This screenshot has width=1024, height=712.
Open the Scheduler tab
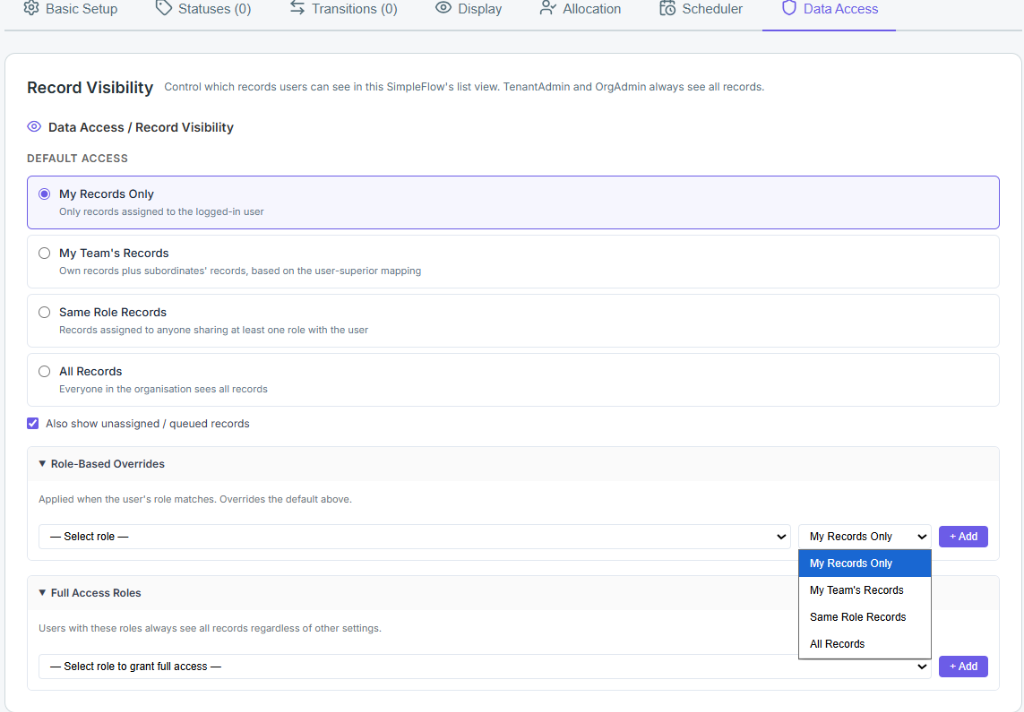click(701, 9)
